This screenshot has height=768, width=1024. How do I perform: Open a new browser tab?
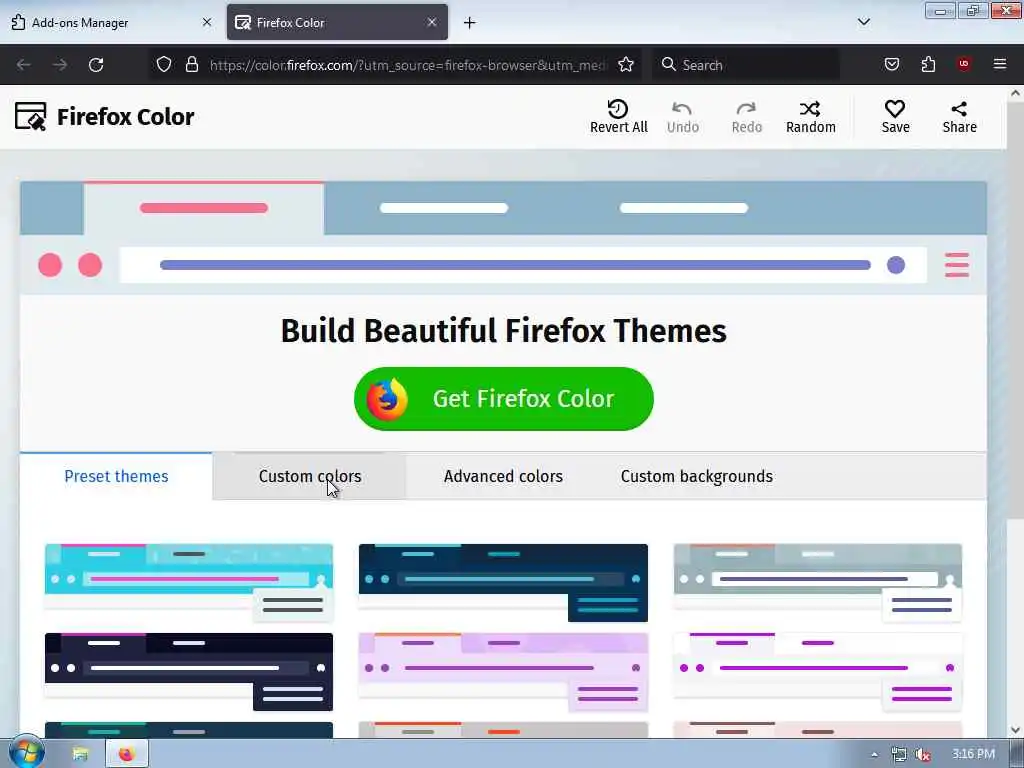(x=470, y=23)
